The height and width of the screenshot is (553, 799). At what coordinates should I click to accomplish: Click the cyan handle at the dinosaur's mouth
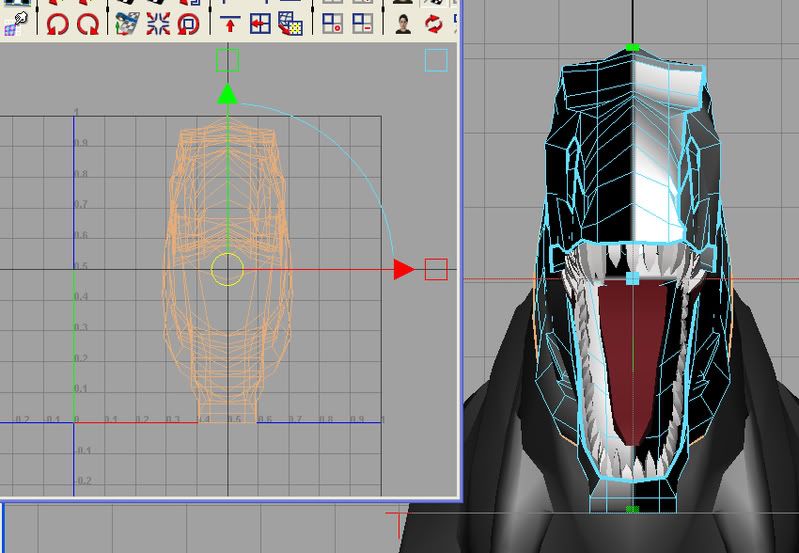tap(632, 279)
